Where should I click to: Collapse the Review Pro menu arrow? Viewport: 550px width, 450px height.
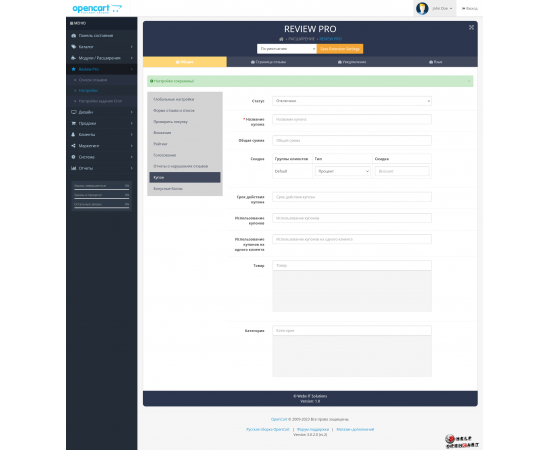click(132, 69)
